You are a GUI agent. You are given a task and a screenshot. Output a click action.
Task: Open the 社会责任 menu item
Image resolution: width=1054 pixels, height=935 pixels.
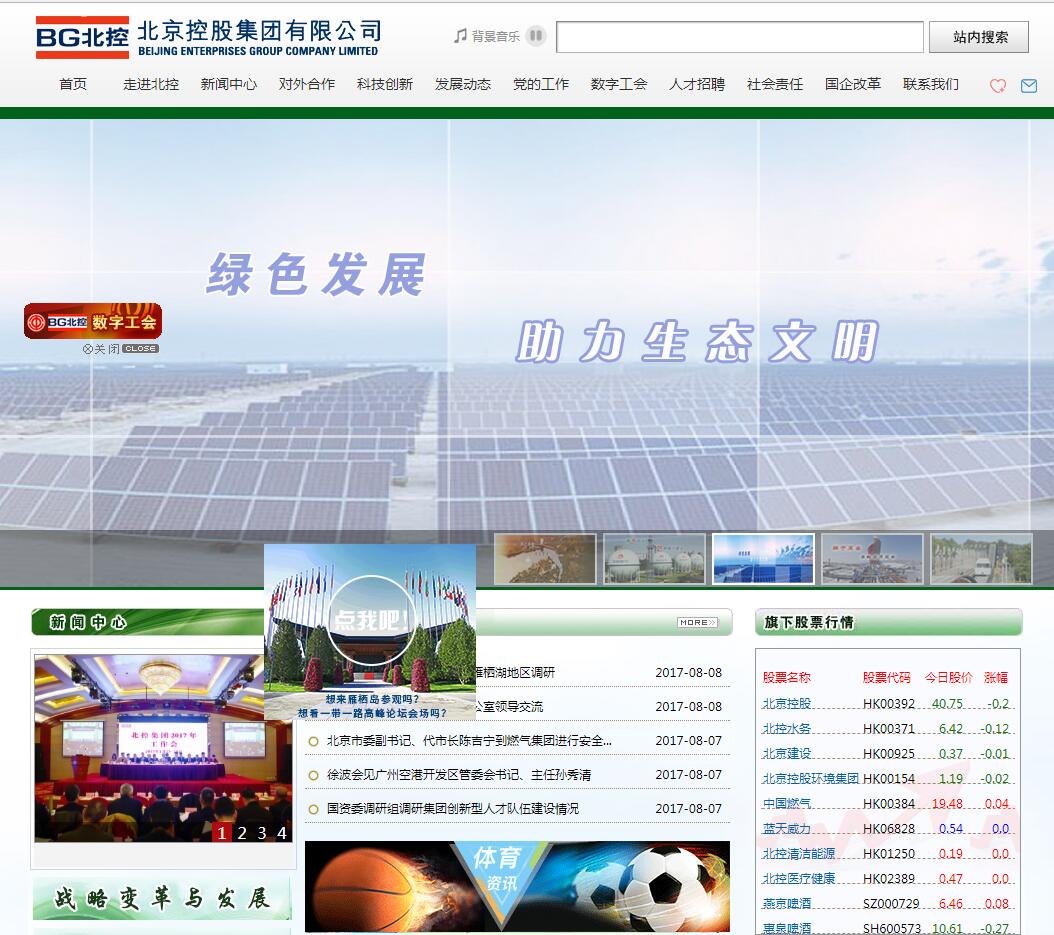[x=774, y=84]
